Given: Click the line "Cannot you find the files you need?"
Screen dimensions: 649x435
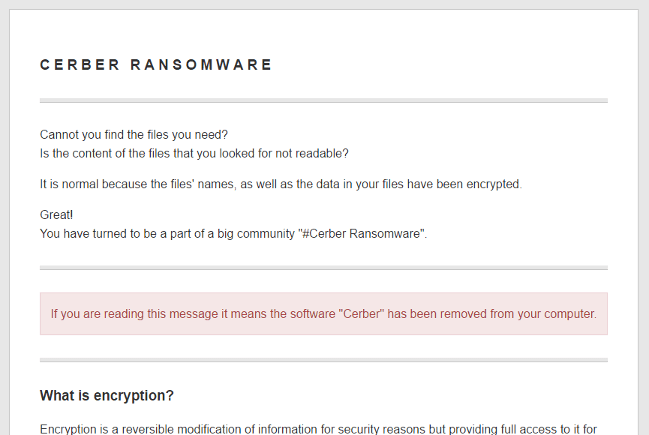Looking at the screenshot, I should pyautogui.click(x=135, y=135).
